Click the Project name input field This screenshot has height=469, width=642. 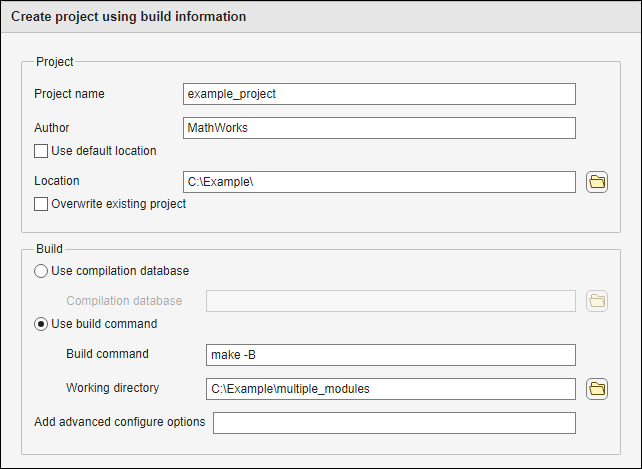[379, 94]
